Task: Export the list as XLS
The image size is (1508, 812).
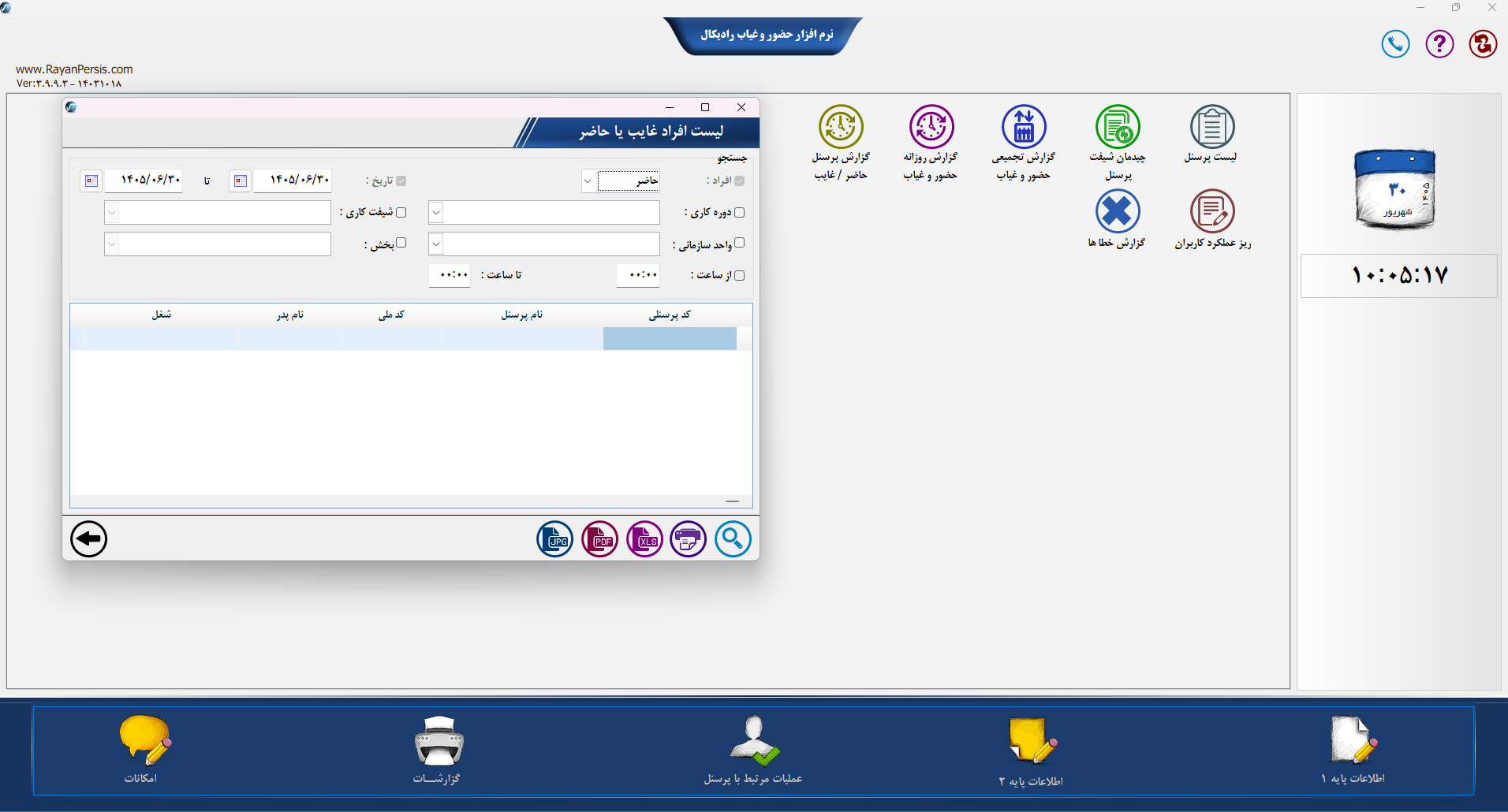Action: pos(644,539)
